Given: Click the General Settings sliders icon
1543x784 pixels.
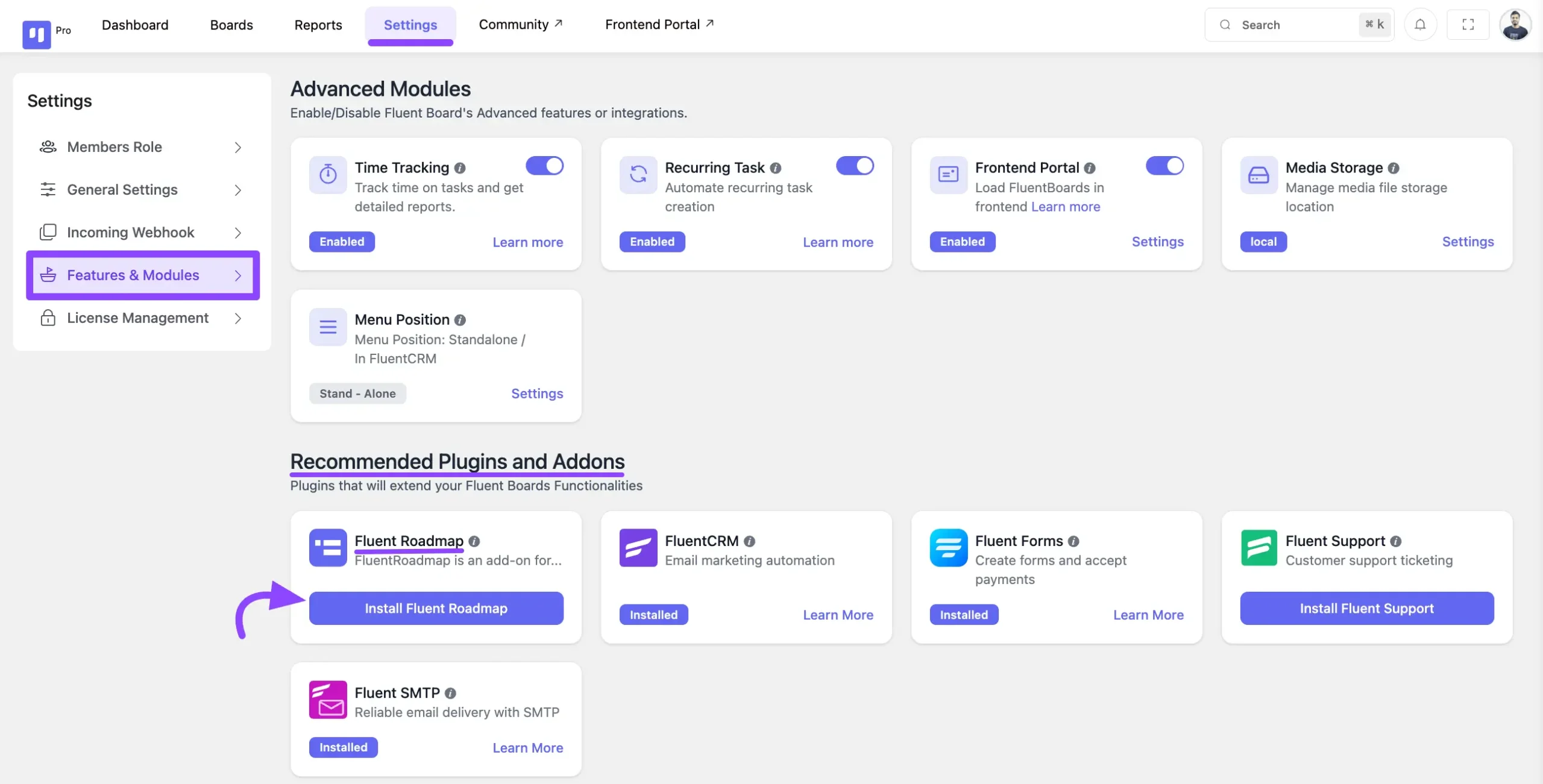Looking at the screenshot, I should (x=48, y=190).
